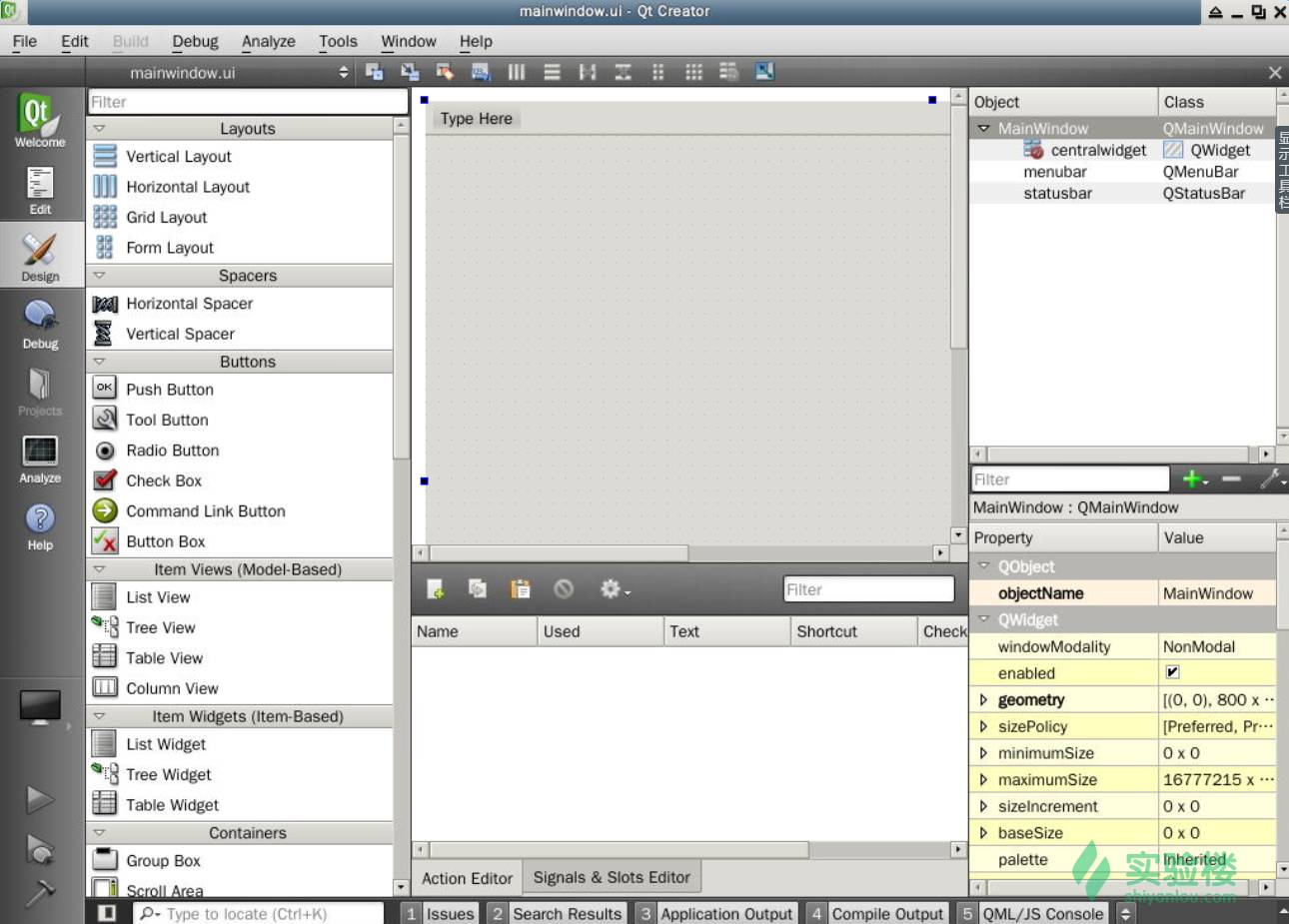Collapse the Layouts category

pyautogui.click(x=99, y=129)
